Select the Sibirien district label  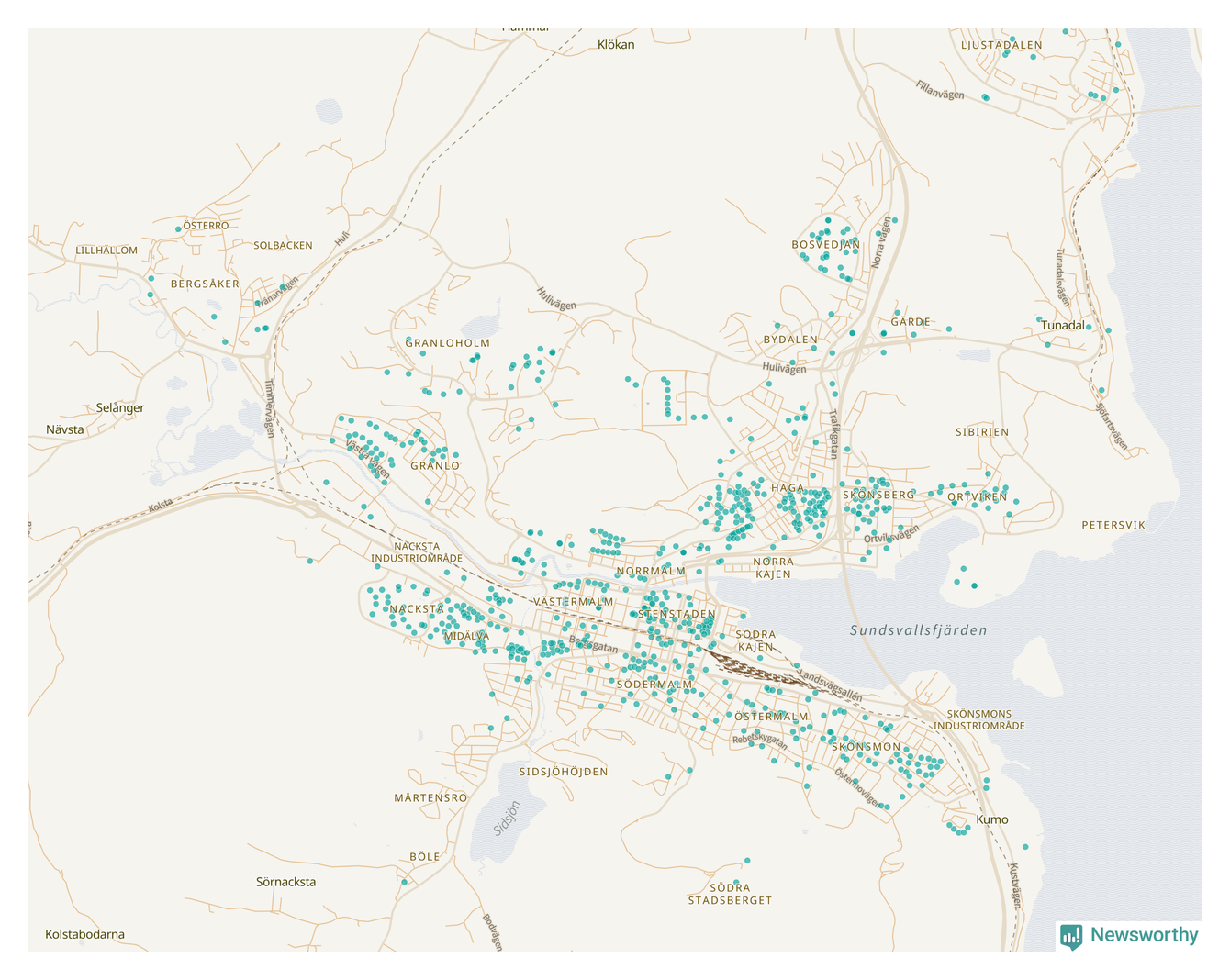coord(981,431)
